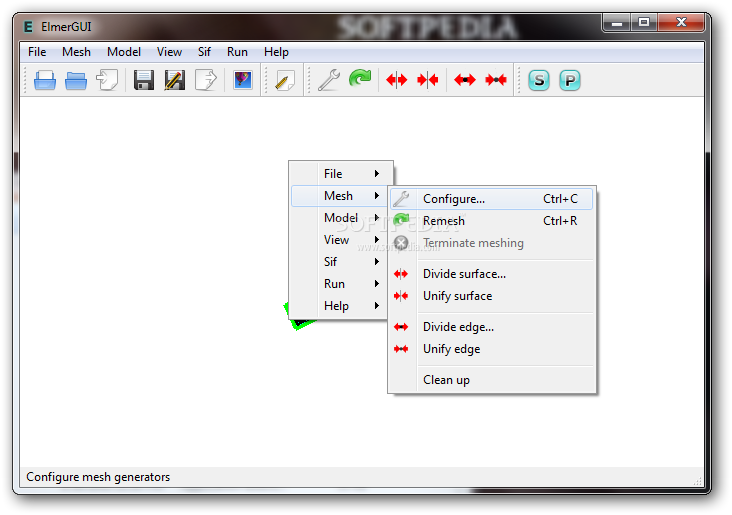
Task: Click the Save picture toolbar icon
Action: click(x=242, y=80)
